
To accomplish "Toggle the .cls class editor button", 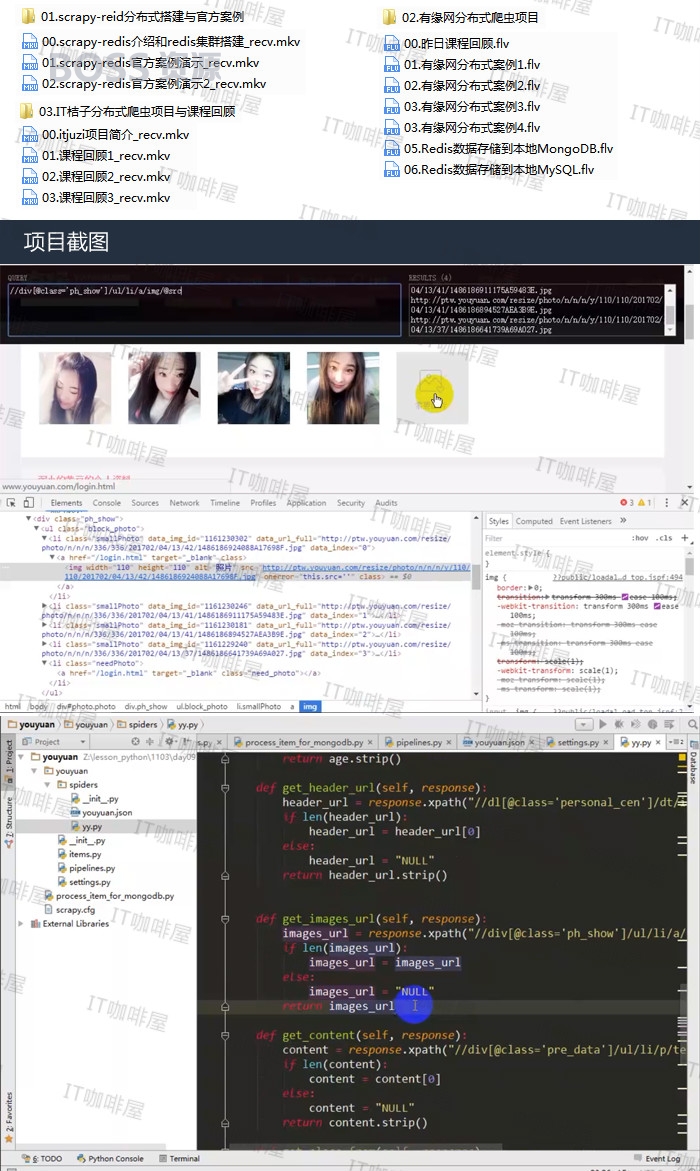I will click(x=664, y=538).
